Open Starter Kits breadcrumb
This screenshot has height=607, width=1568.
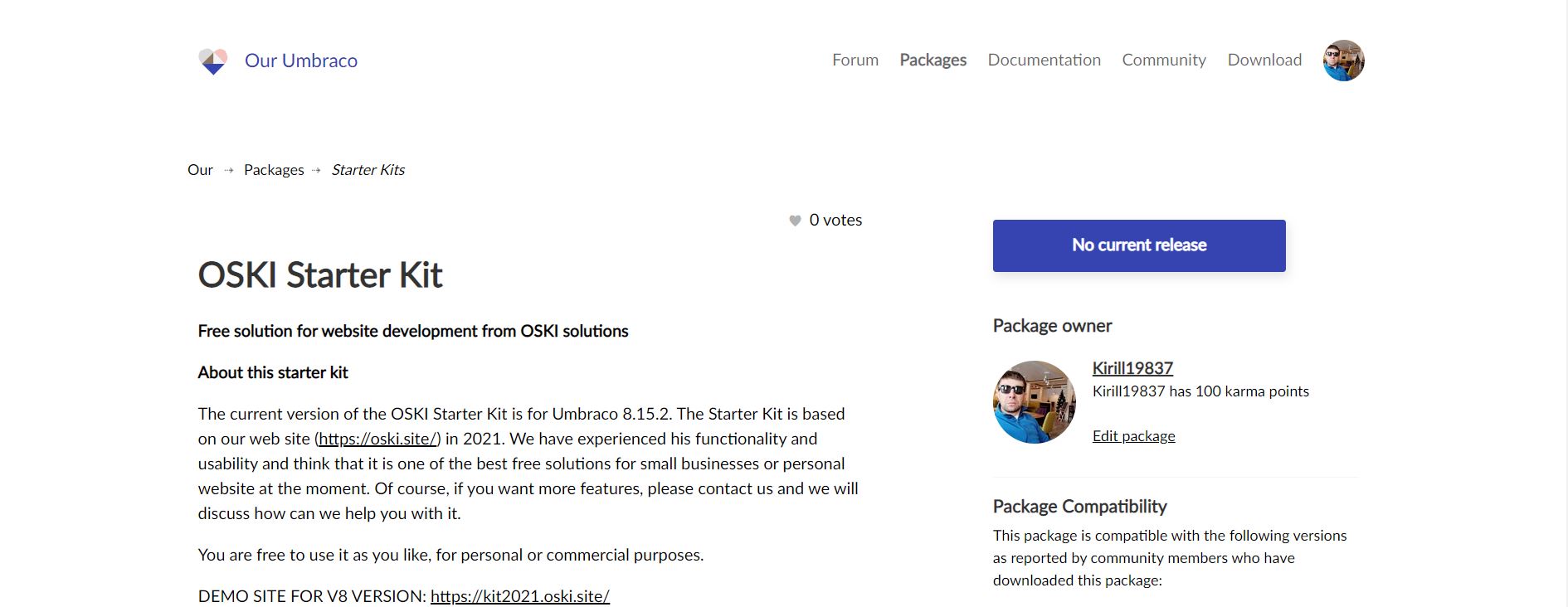pyautogui.click(x=368, y=170)
